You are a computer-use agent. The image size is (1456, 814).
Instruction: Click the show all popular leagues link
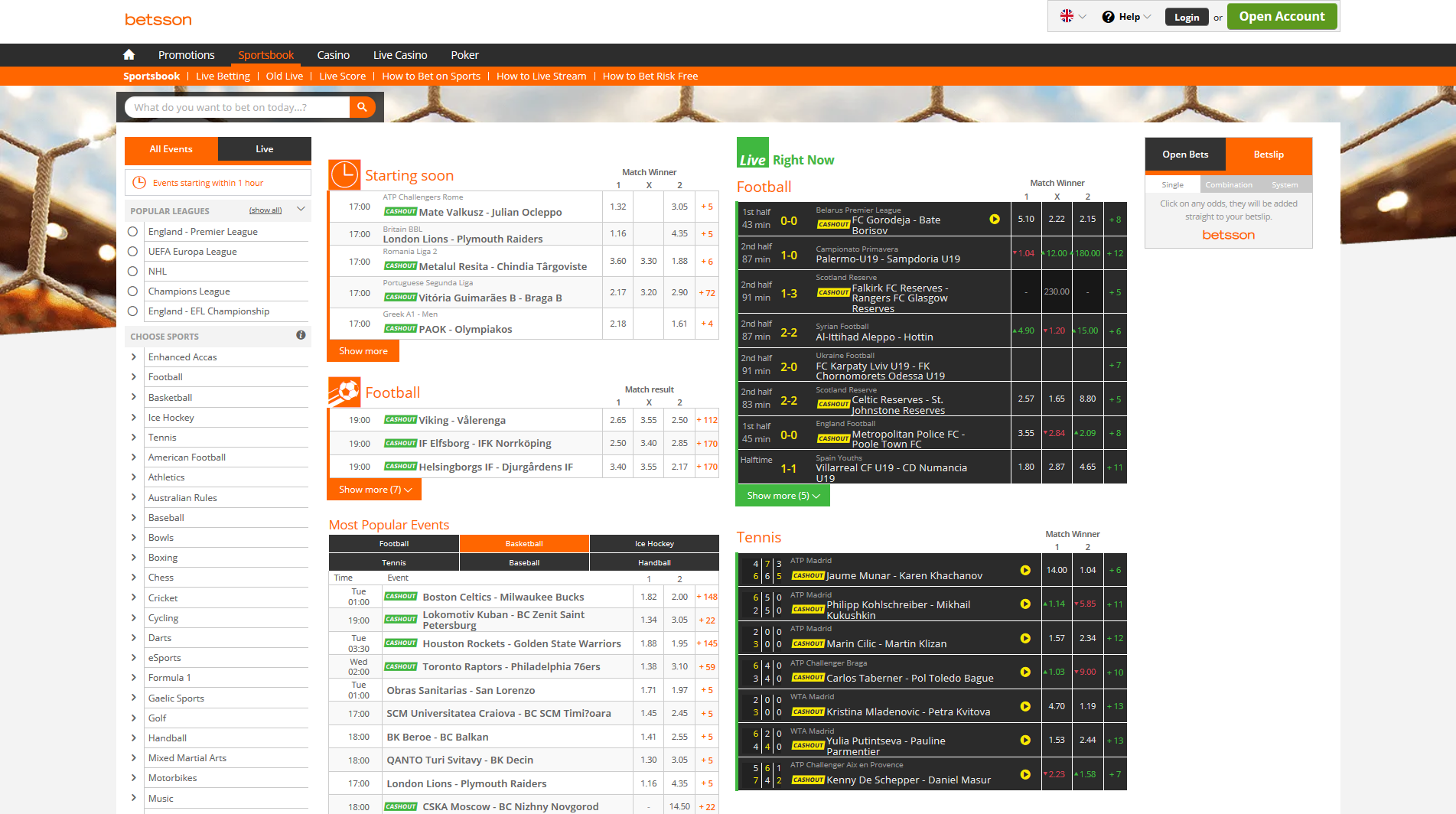coord(265,210)
